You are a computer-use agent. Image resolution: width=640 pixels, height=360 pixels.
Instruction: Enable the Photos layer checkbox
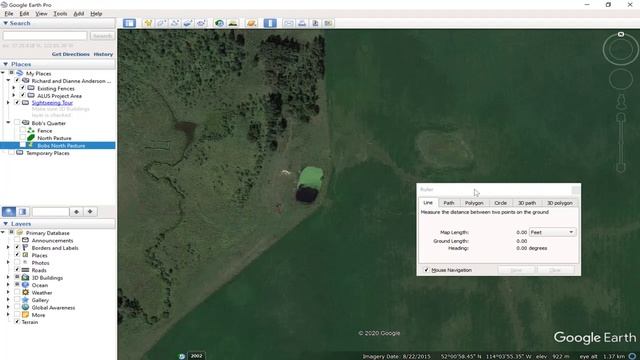click(17, 262)
